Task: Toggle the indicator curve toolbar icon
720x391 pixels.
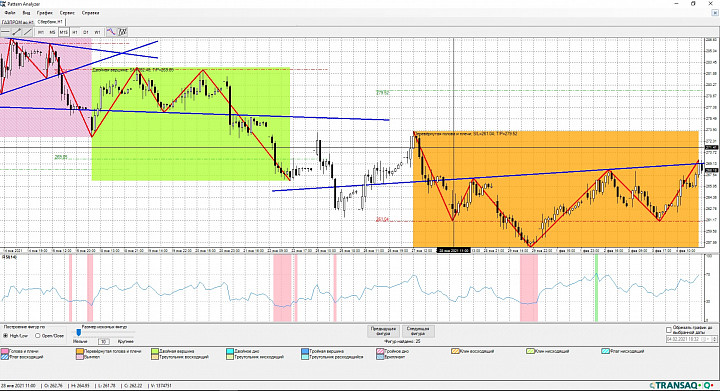Action: point(111,32)
